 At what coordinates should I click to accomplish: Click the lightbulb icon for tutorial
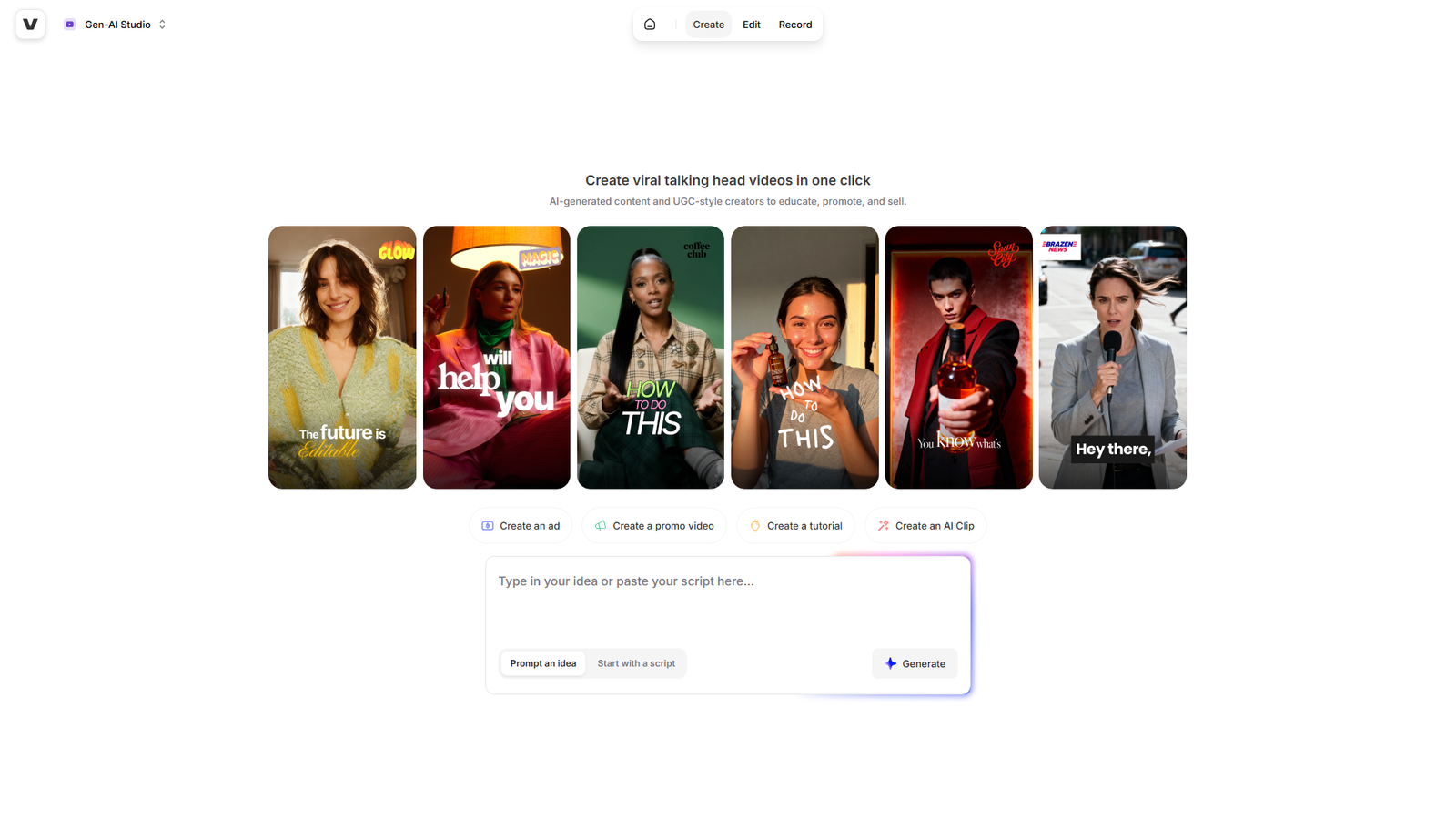pyautogui.click(x=755, y=526)
